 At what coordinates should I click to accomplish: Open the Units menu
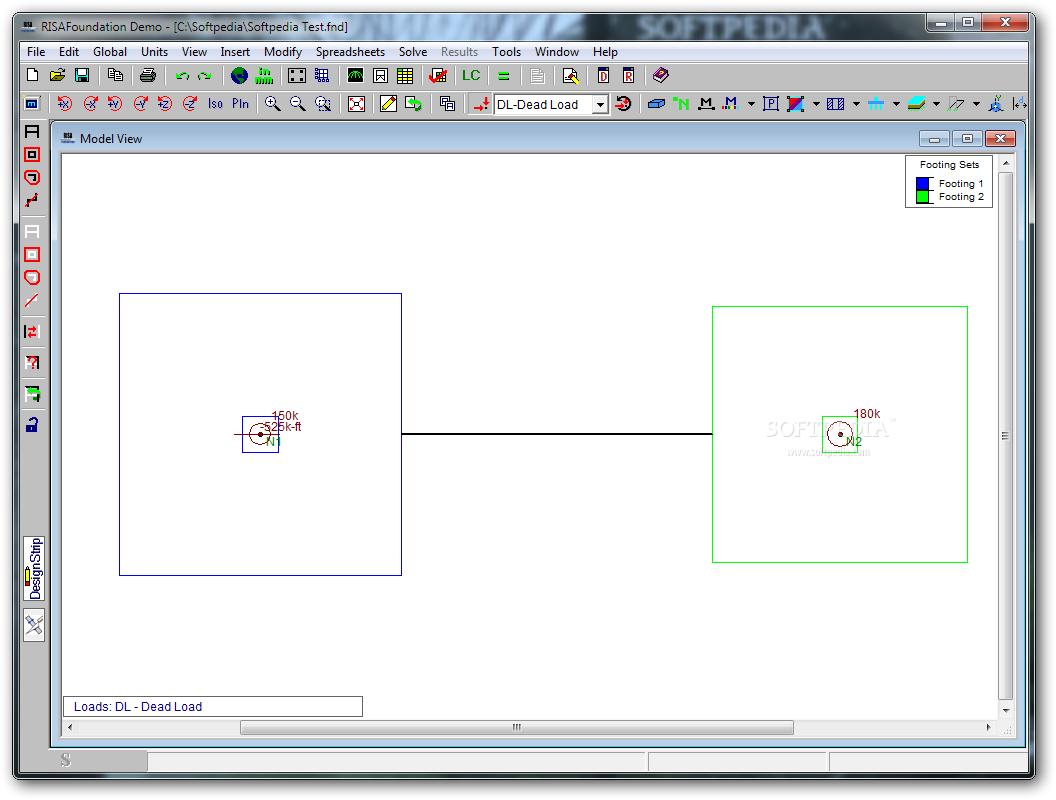click(154, 52)
